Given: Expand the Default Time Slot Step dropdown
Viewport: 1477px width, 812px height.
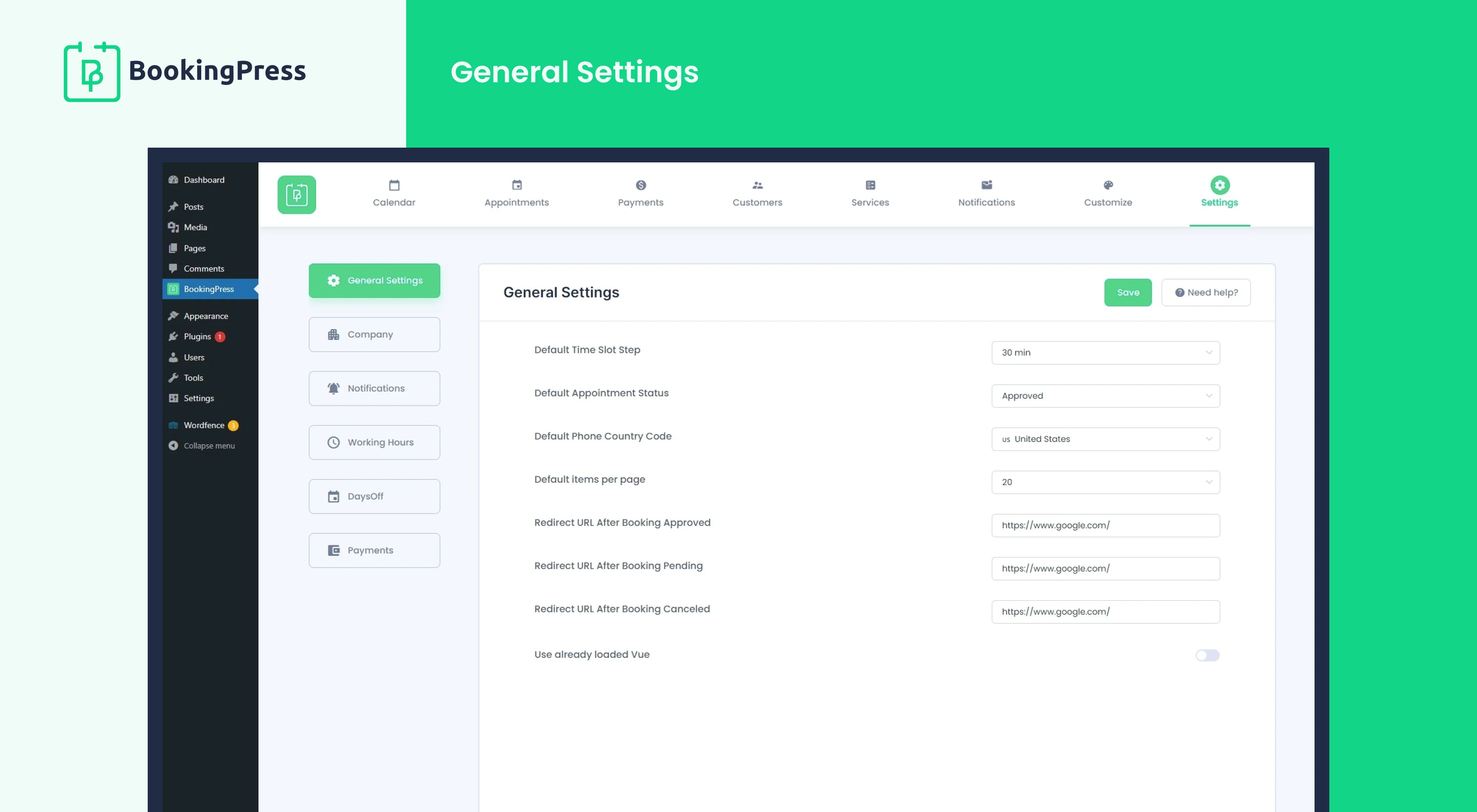Looking at the screenshot, I should click(x=1105, y=352).
